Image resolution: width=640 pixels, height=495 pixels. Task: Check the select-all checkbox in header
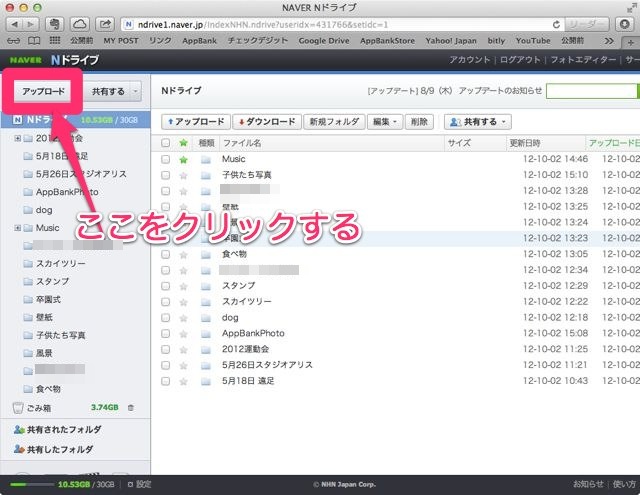pyautogui.click(x=165, y=143)
